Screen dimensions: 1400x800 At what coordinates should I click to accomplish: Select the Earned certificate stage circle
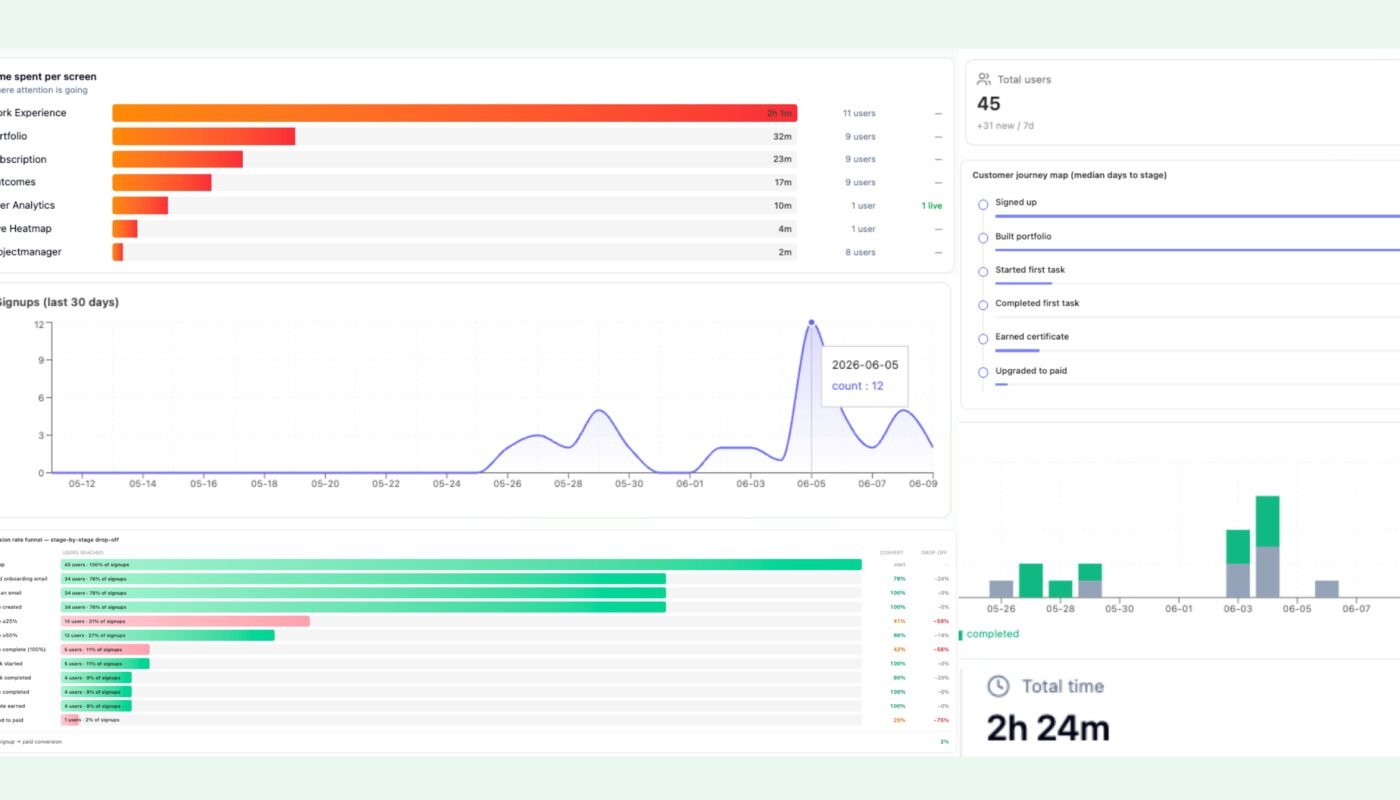click(983, 338)
